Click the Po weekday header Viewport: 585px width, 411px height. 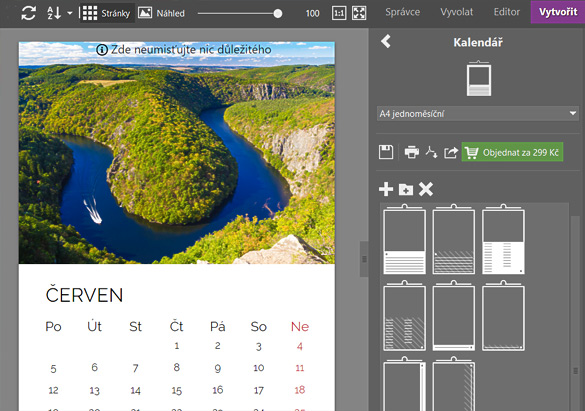point(53,326)
